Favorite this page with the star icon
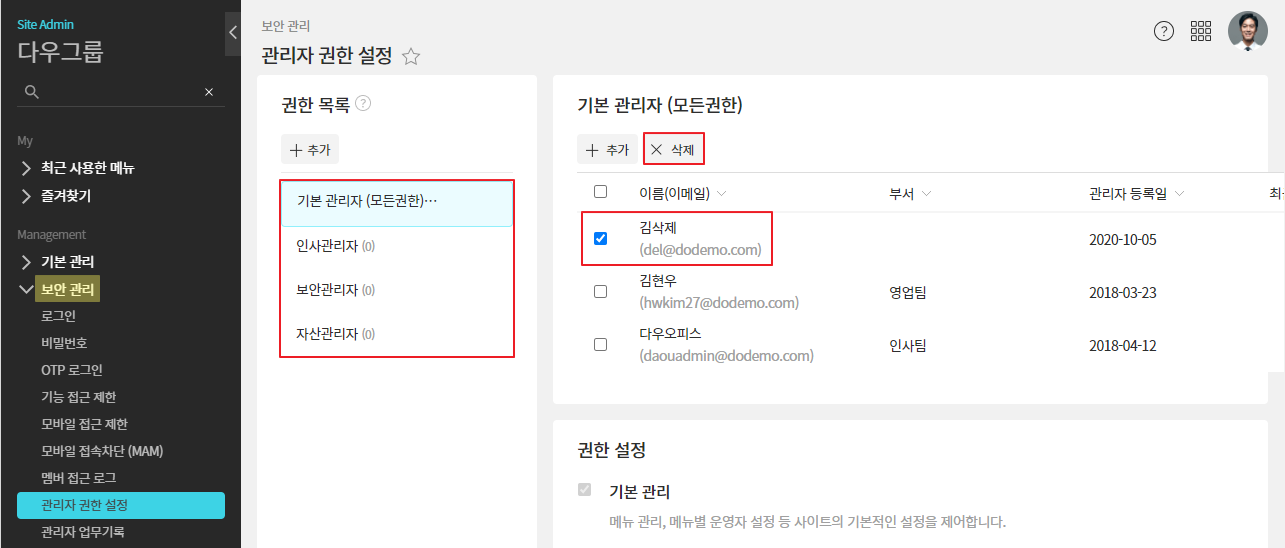Screen dimensions: 1285x548 [410, 57]
